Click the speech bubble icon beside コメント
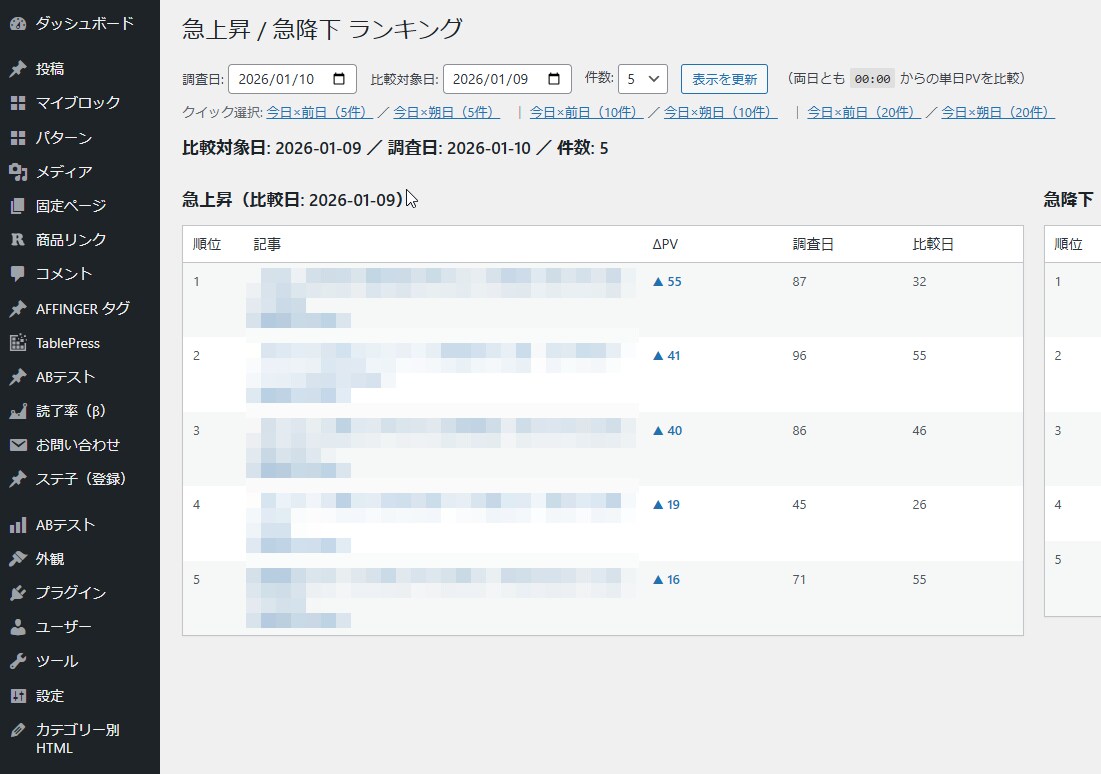1101x774 pixels. [18, 274]
